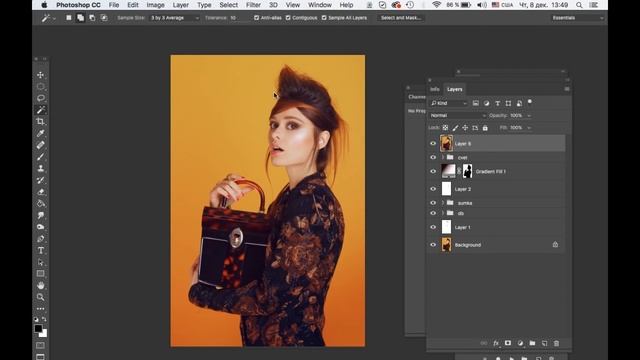The image size is (640, 360).
Task: Click Add to Selection mode icon
Action: [80, 18]
